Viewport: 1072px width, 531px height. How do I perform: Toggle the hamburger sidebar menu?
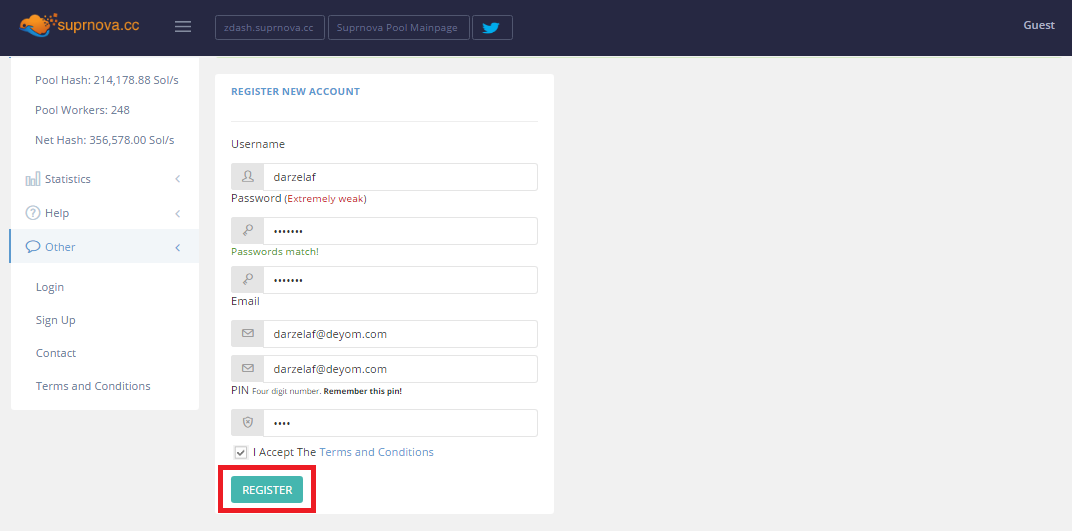coord(183,27)
